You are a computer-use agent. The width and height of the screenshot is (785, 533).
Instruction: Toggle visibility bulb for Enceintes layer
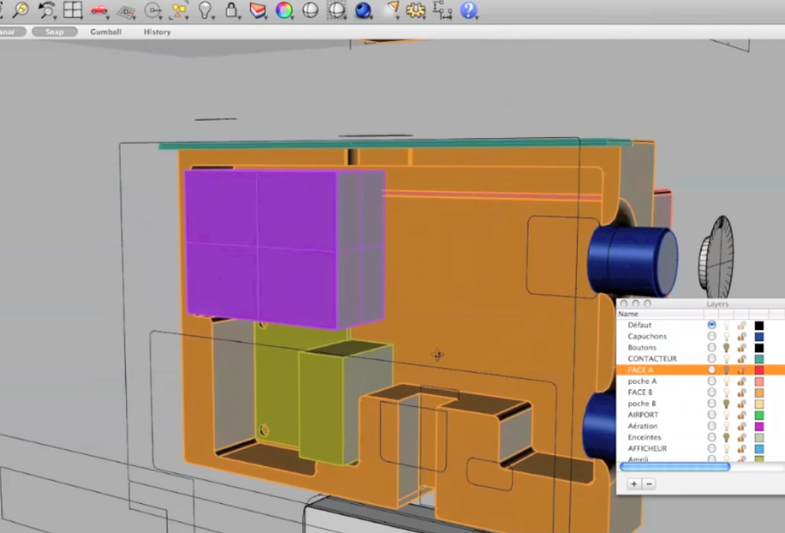[x=726, y=437]
